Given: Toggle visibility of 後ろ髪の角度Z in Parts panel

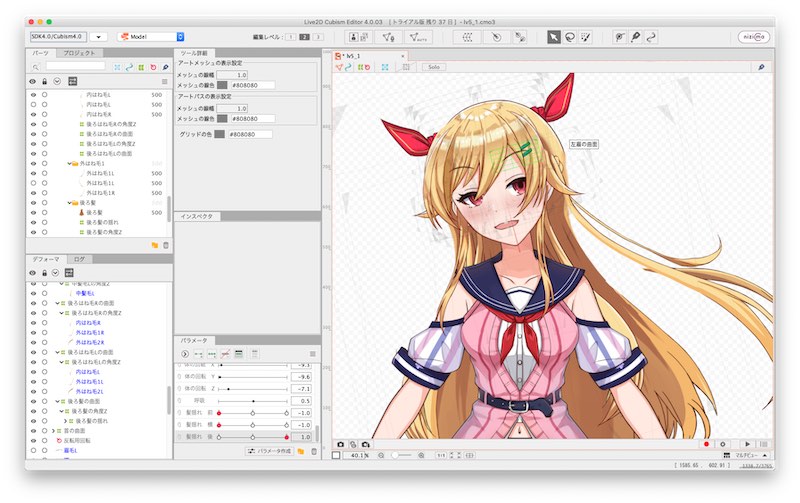Looking at the screenshot, I should [x=33, y=232].
